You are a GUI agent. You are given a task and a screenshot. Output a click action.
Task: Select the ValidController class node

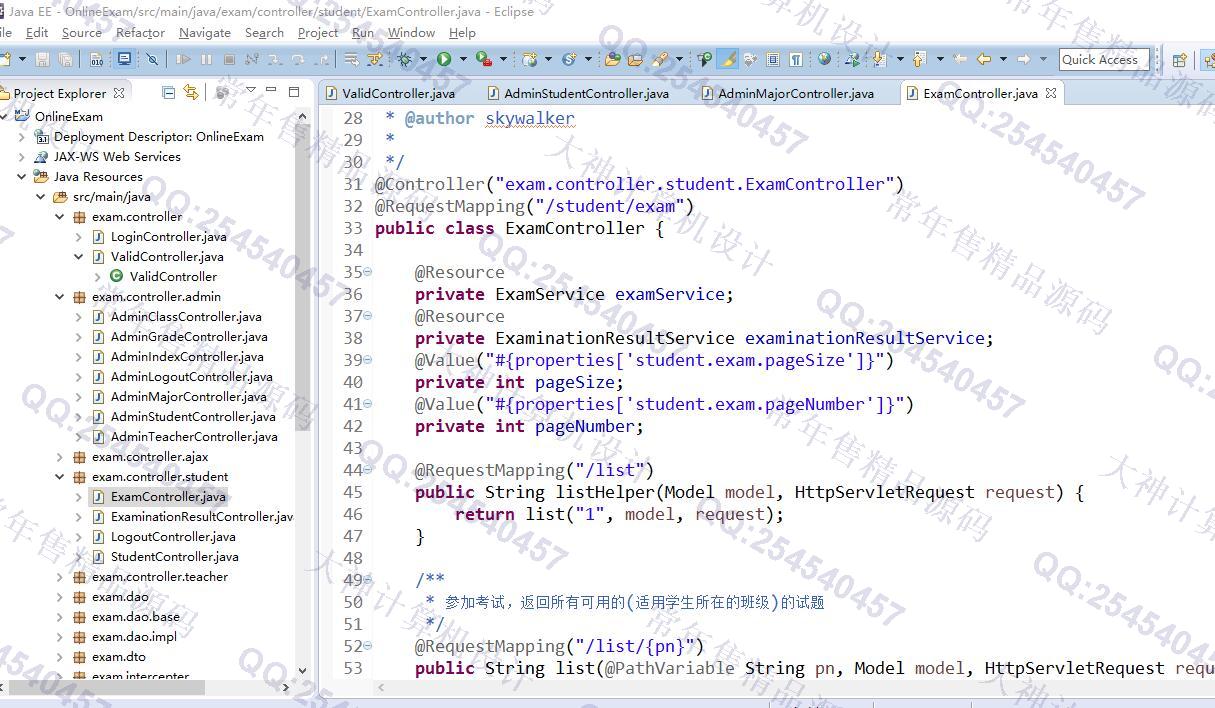172,276
